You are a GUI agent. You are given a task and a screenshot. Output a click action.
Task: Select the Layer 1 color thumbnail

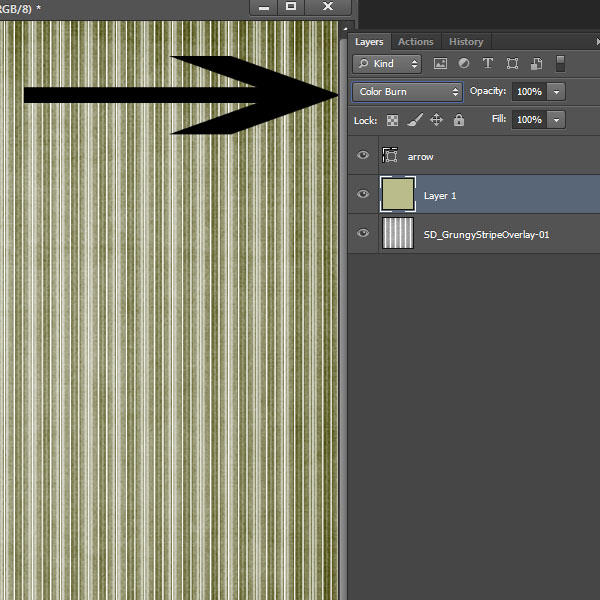[398, 194]
